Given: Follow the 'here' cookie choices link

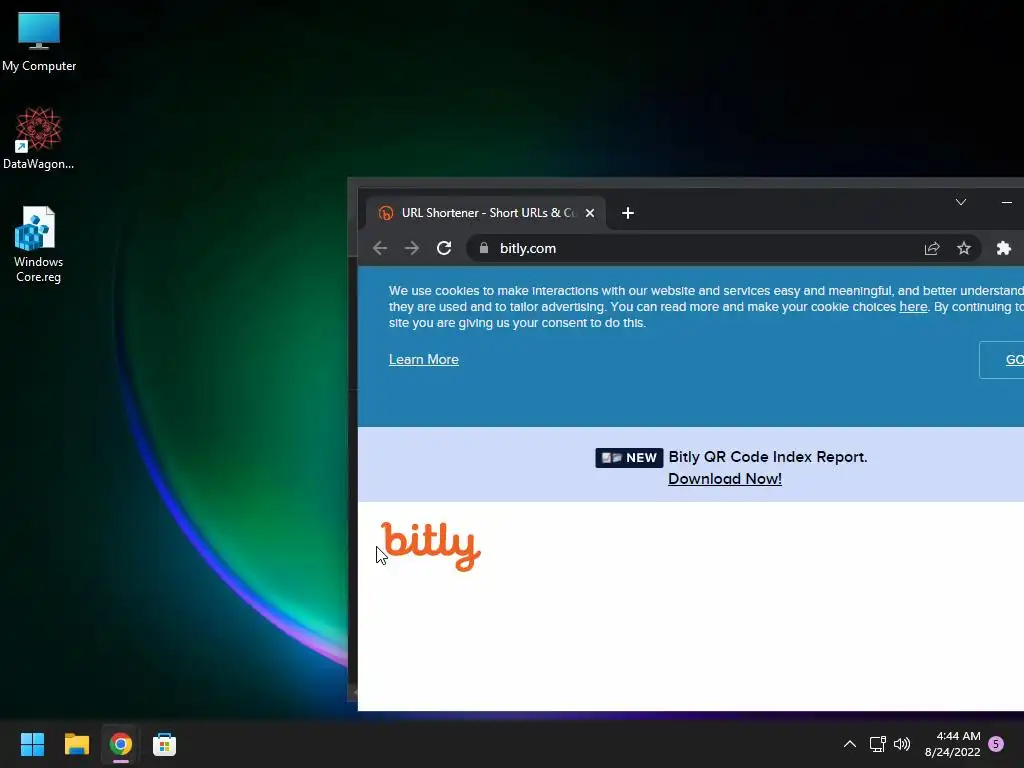Looking at the screenshot, I should 913,307.
